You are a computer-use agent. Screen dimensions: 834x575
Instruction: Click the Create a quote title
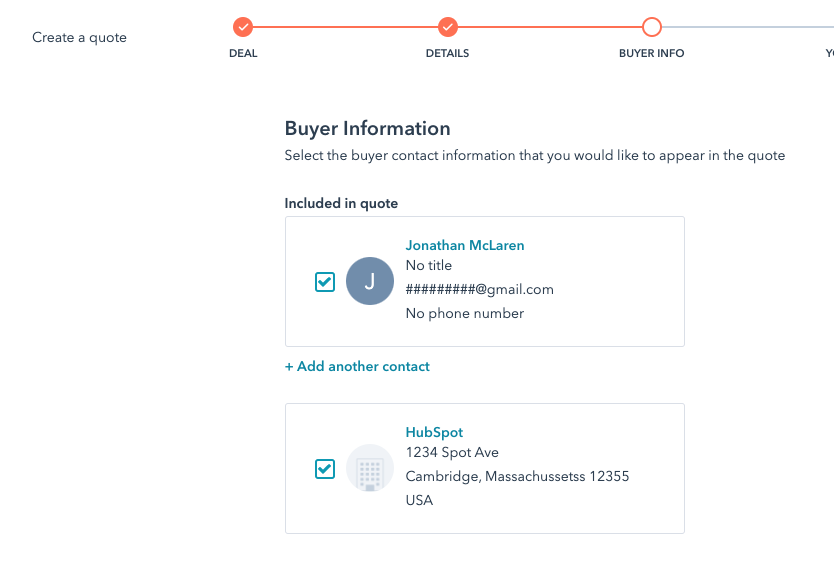click(79, 38)
